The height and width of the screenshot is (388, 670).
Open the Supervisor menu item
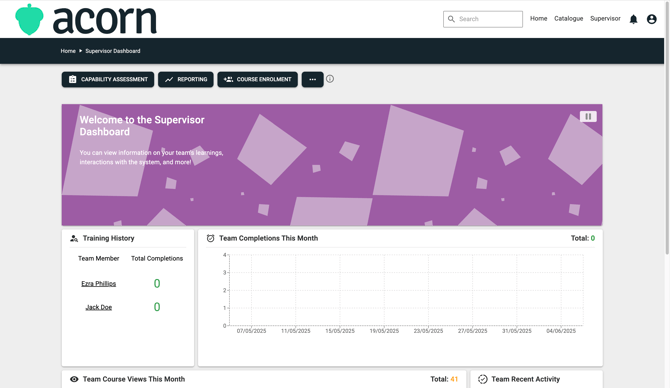605,19
